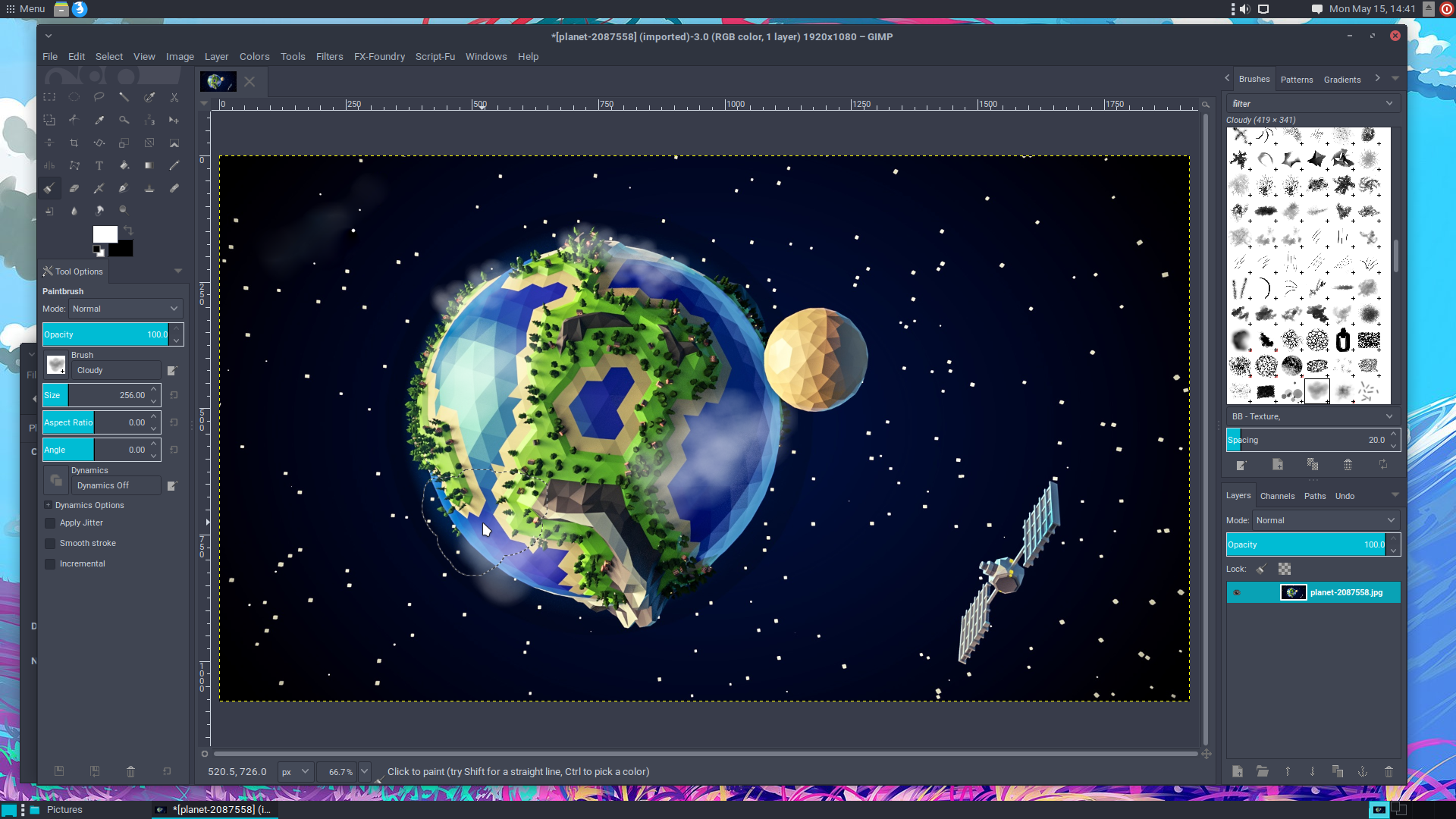This screenshot has width=1456, height=819.
Task: Select the Bucket Fill tool
Action: [124, 165]
